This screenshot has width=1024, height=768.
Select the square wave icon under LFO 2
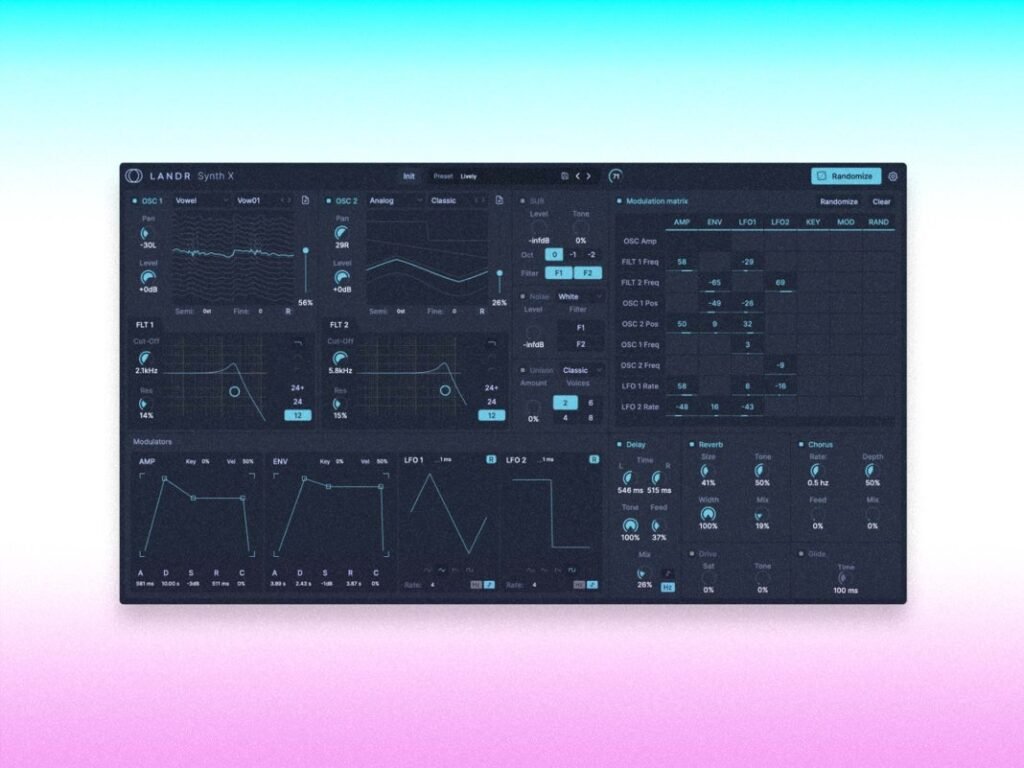tap(571, 569)
